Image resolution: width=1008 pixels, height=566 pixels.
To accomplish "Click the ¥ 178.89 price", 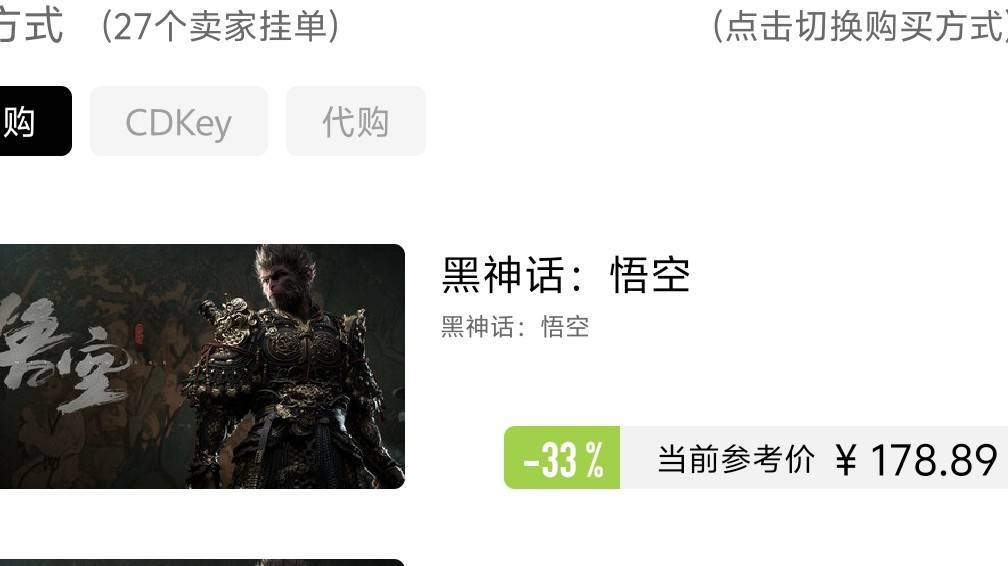I will (917, 460).
